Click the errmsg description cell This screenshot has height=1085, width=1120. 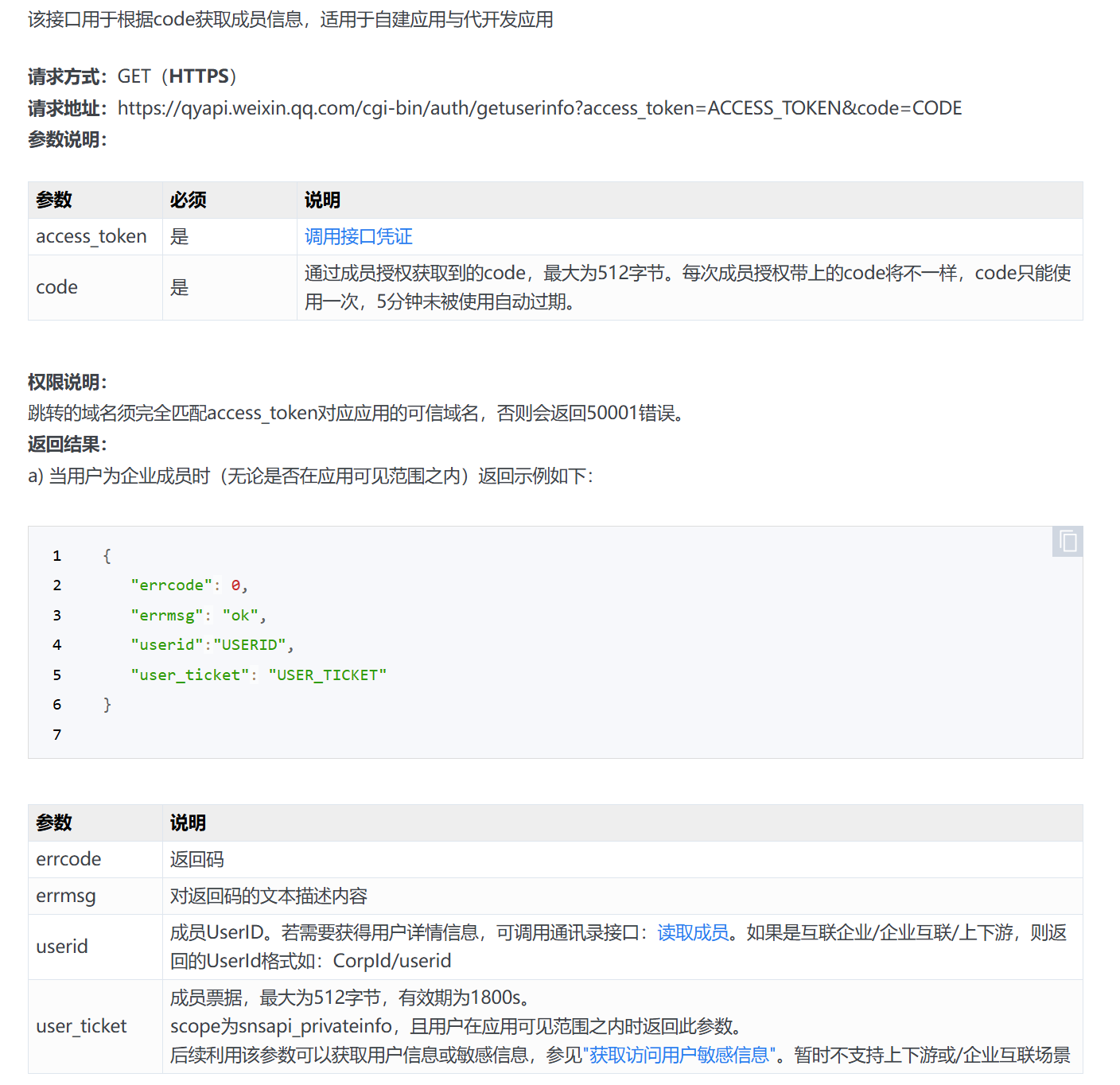[x=269, y=896]
